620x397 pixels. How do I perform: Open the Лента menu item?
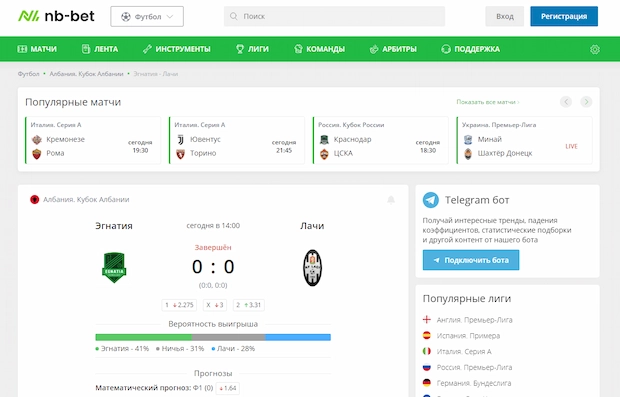(100, 49)
